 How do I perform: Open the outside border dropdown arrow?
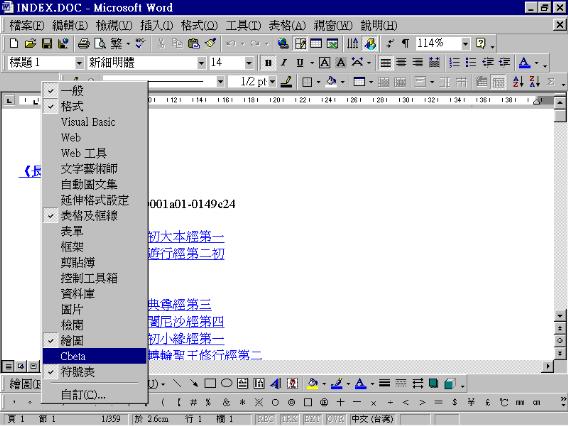[318, 82]
